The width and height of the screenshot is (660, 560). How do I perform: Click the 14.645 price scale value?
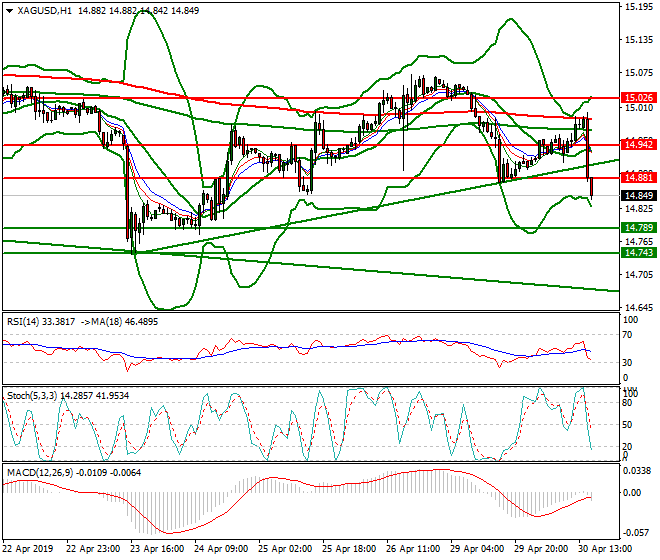coord(639,308)
